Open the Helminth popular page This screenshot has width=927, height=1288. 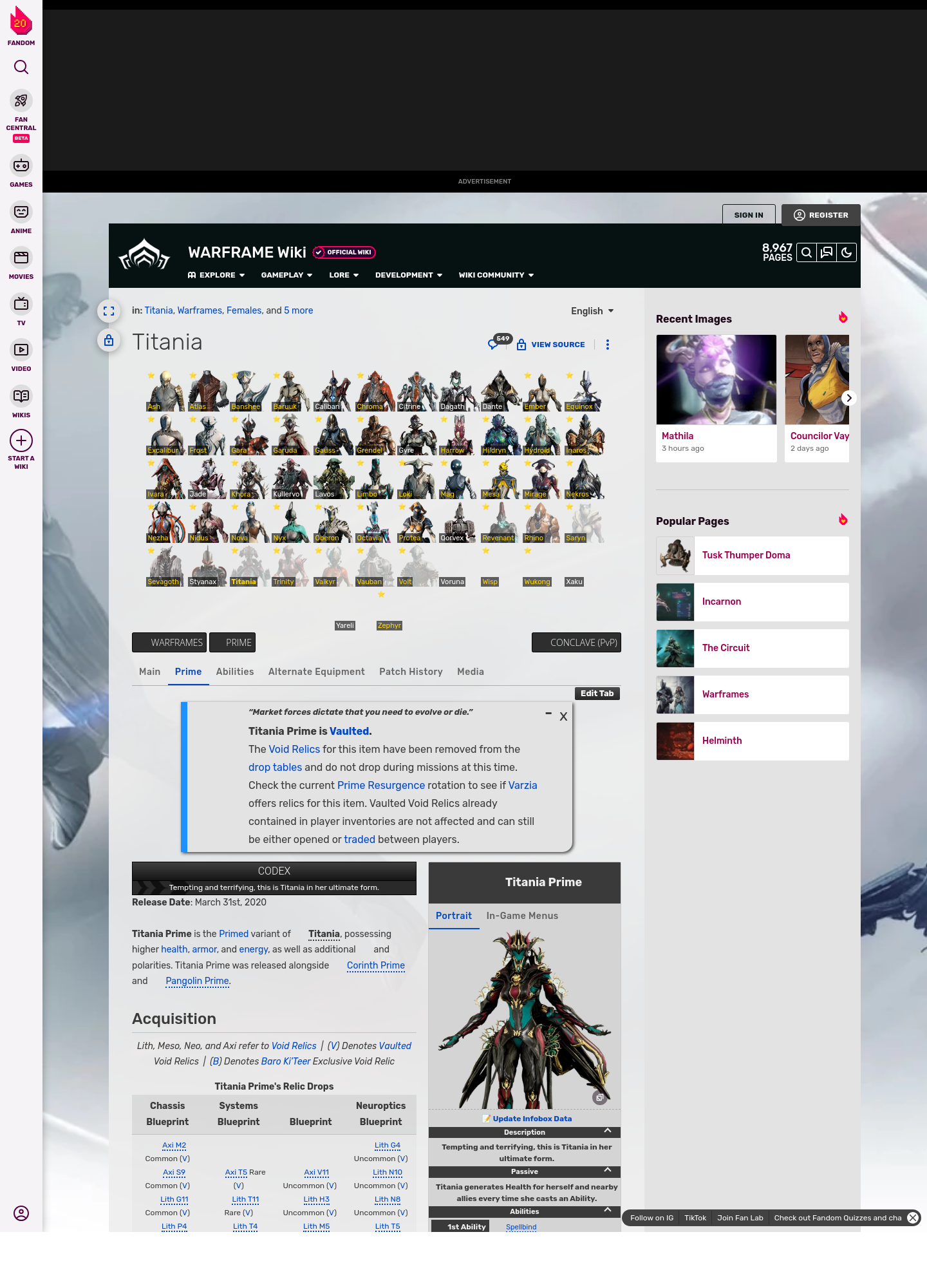pyautogui.click(x=753, y=741)
